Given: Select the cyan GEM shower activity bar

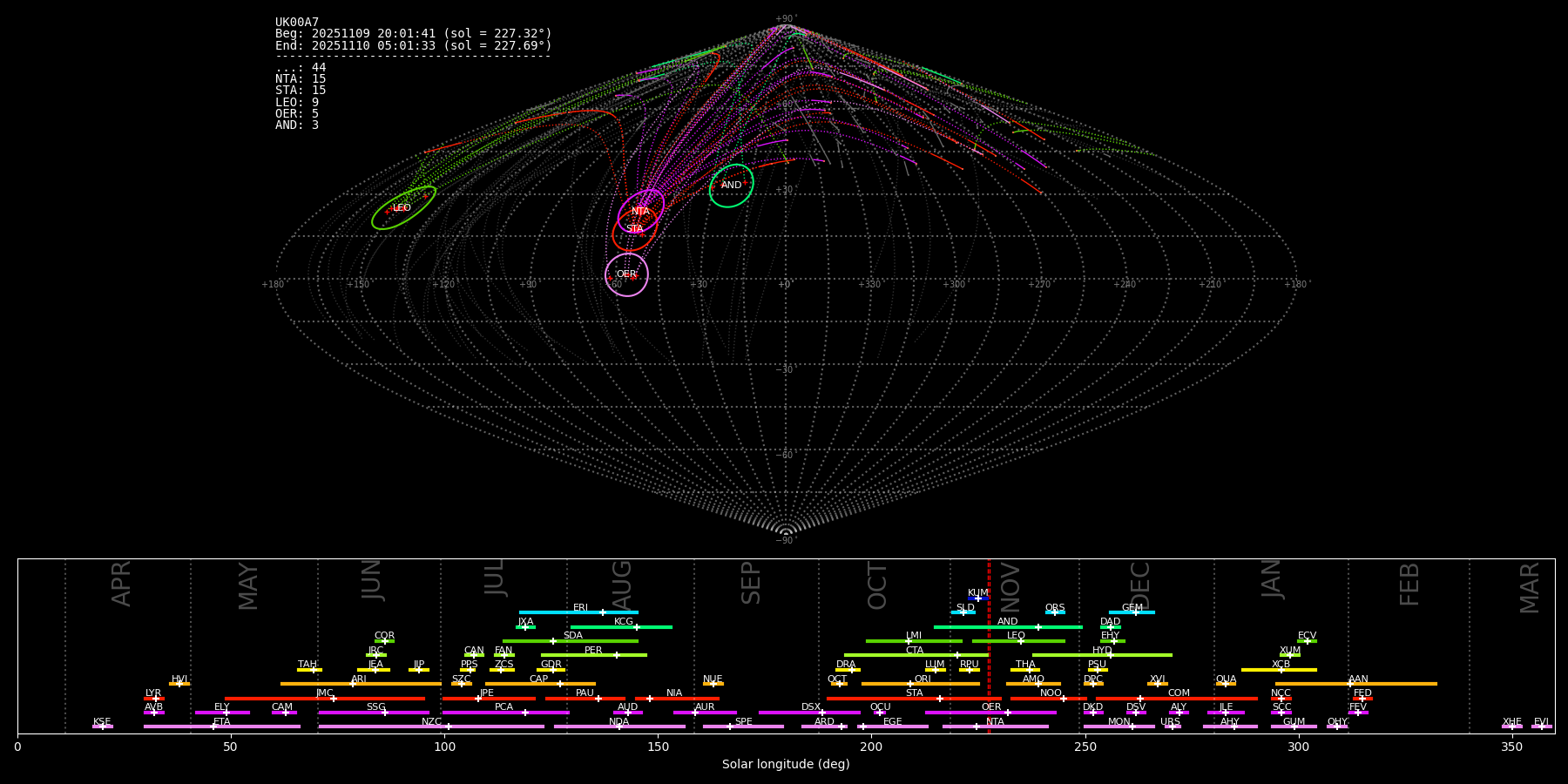Looking at the screenshot, I should pos(1132,612).
